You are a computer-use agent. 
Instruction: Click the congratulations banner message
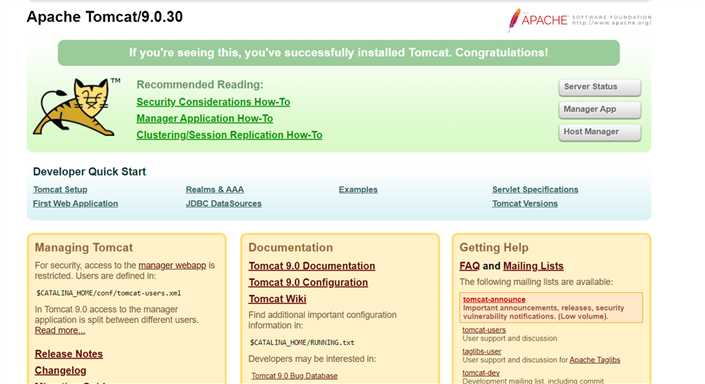coord(339,53)
